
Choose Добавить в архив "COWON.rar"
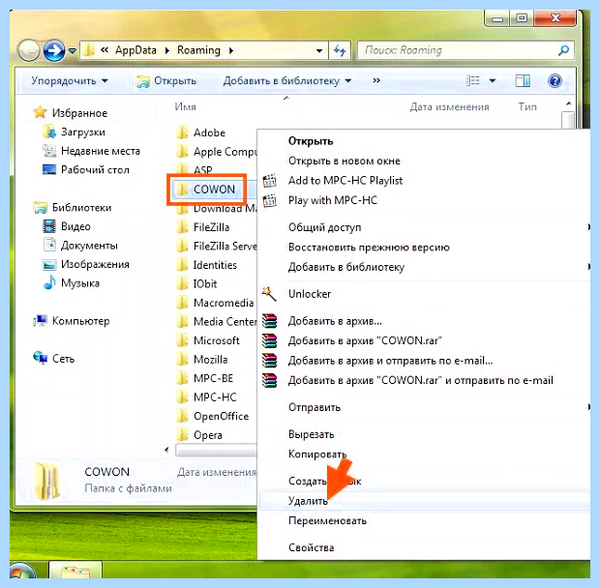[424, 340]
